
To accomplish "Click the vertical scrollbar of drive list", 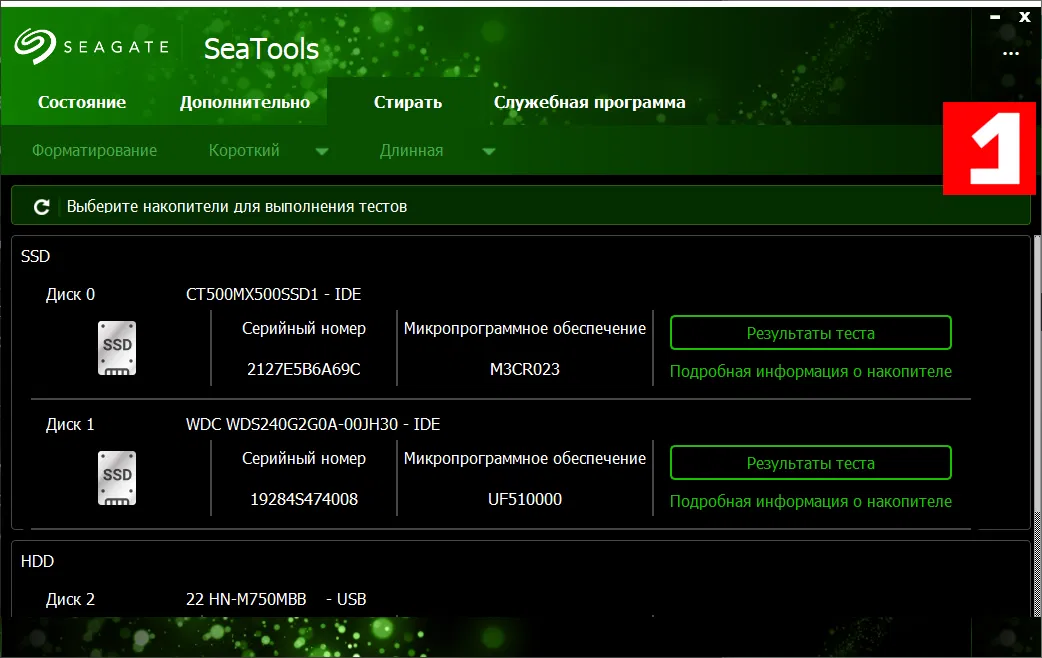I will [x=1037, y=372].
